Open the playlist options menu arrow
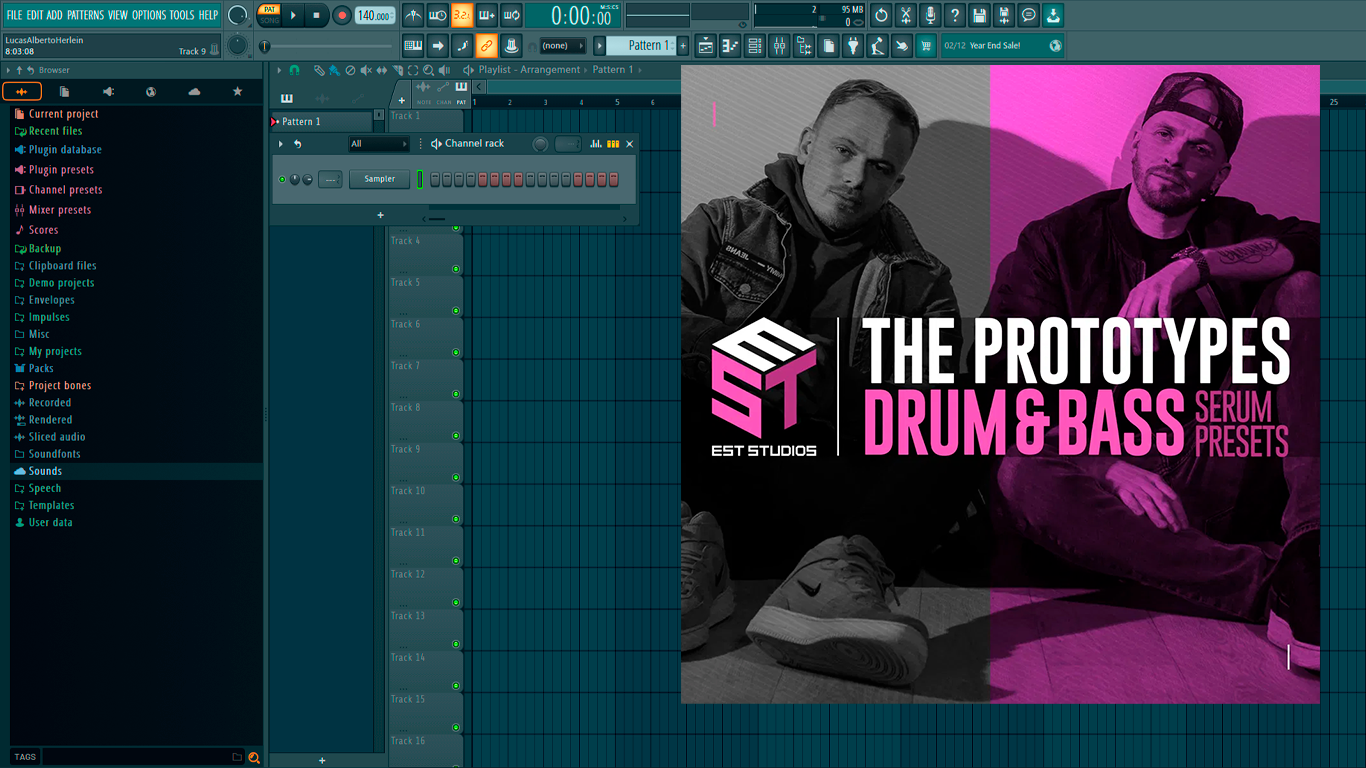The height and width of the screenshot is (768, 1366). (x=280, y=70)
